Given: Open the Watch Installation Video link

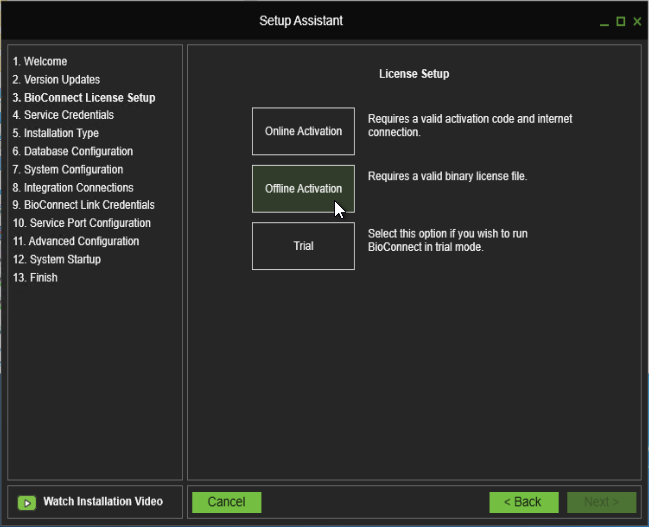Looking at the screenshot, I should 102,501.
